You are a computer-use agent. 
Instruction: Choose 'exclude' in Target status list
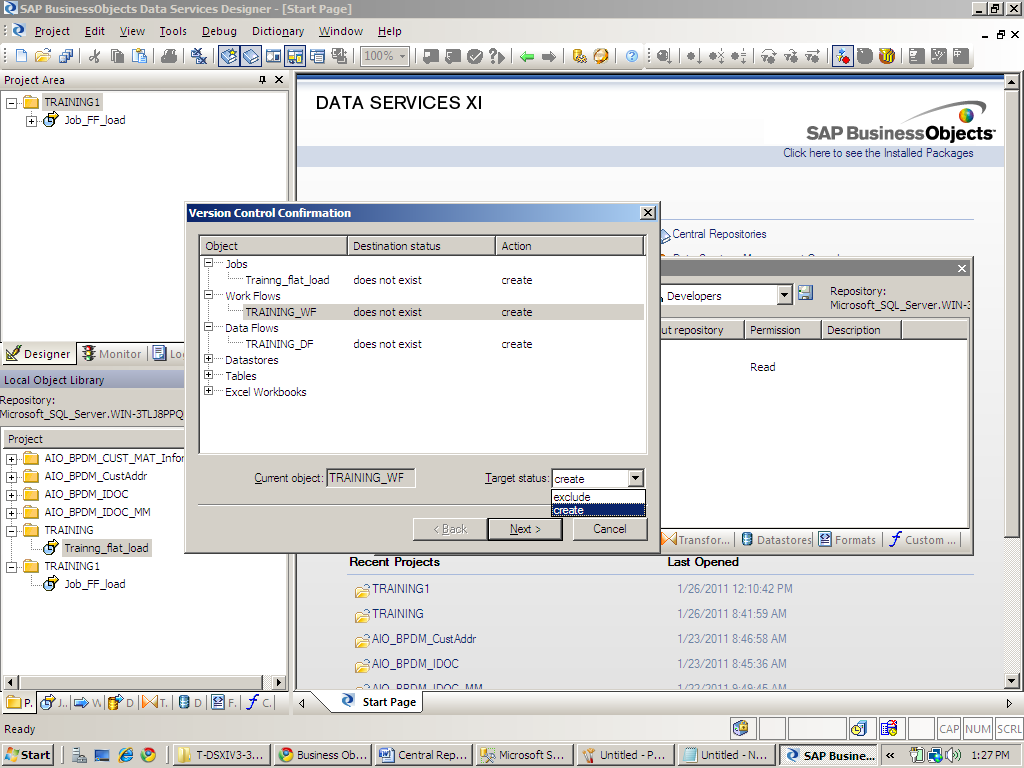pos(598,497)
